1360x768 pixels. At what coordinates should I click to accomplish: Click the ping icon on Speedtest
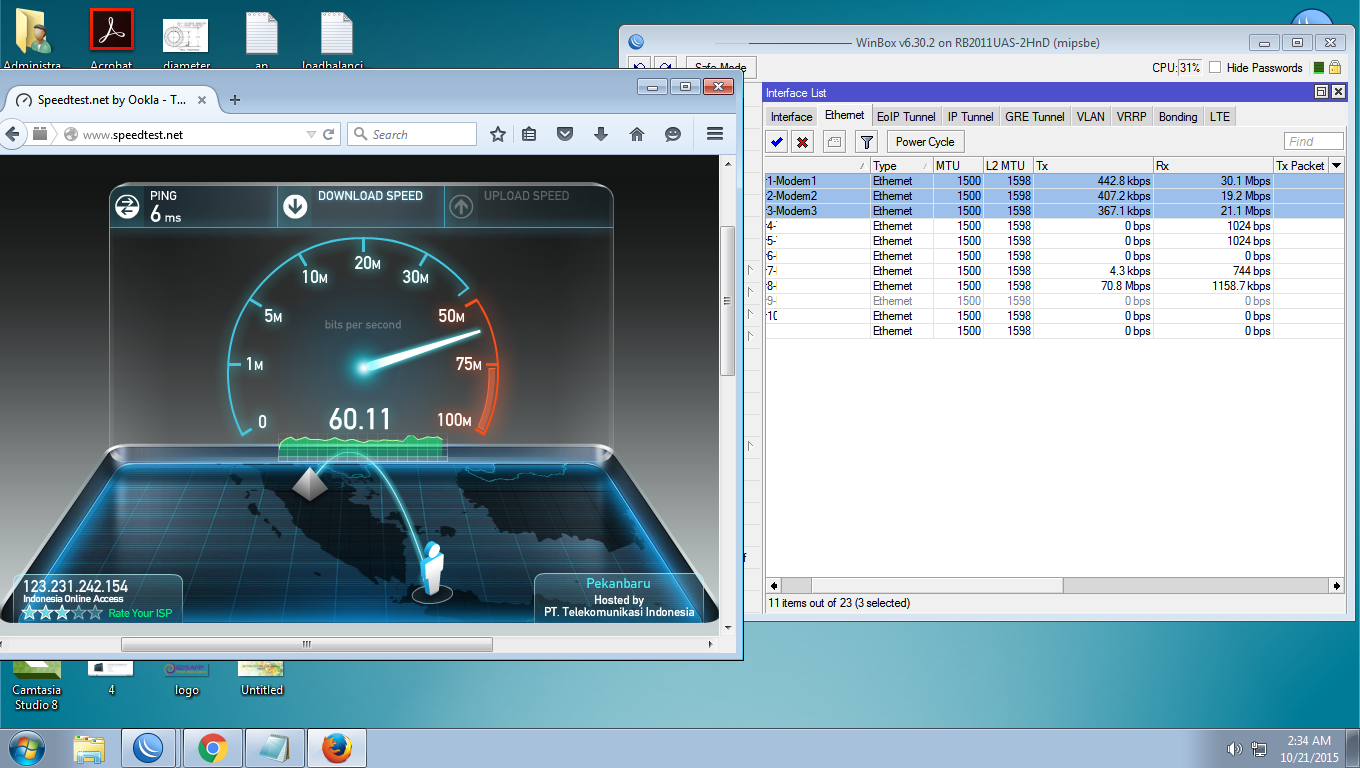click(127, 206)
